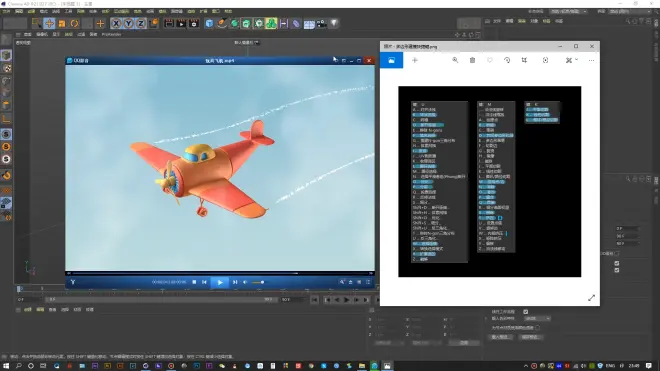Toggle fullscreen in the video player
Image resolution: width=660 pixels, height=371 pixels.
368,282
